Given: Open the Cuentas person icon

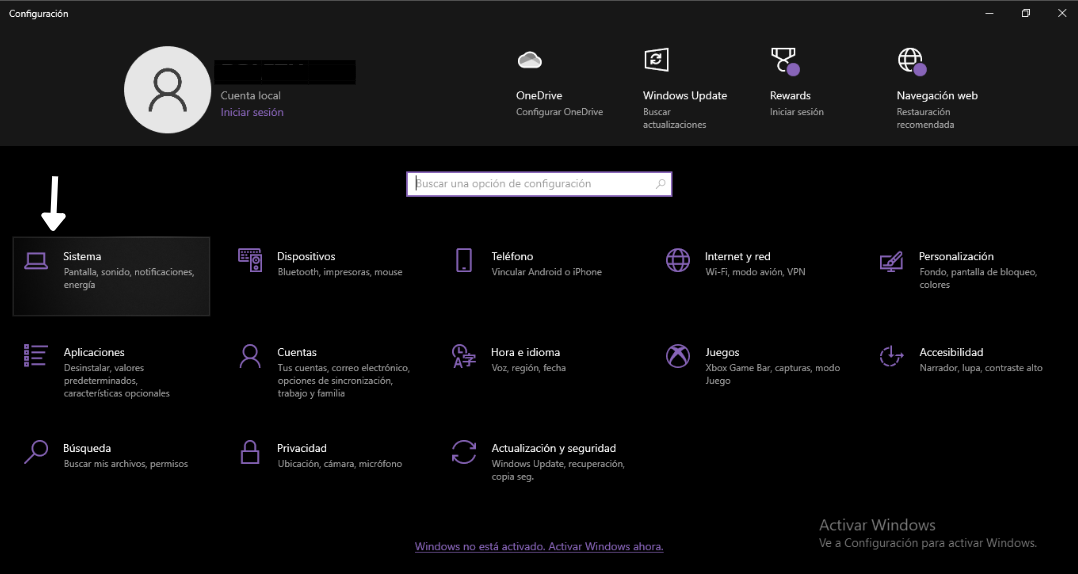Looking at the screenshot, I should pyautogui.click(x=250, y=356).
